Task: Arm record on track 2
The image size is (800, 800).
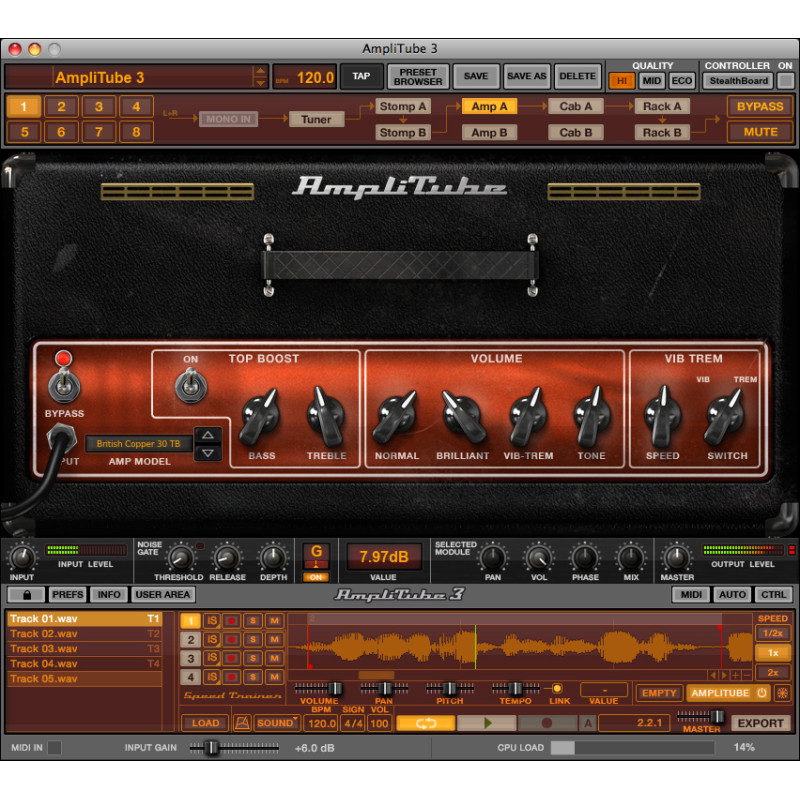Action: click(231, 640)
